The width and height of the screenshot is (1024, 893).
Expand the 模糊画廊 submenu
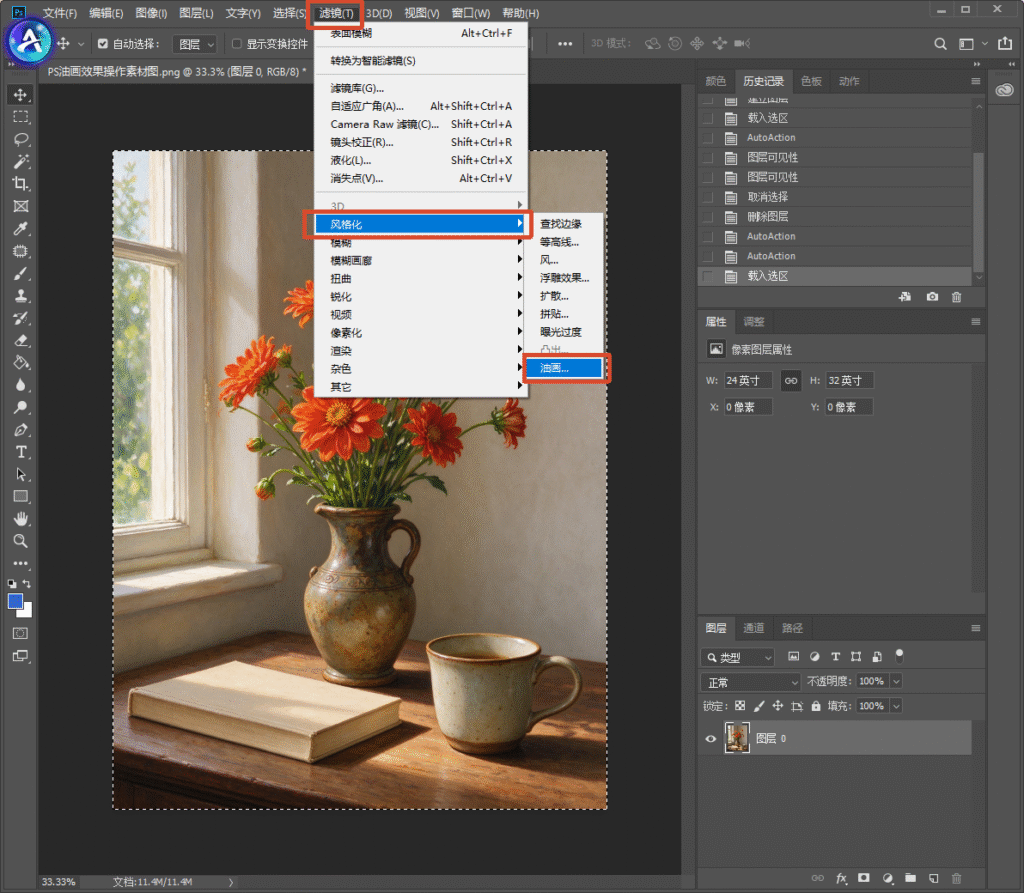[421, 261]
